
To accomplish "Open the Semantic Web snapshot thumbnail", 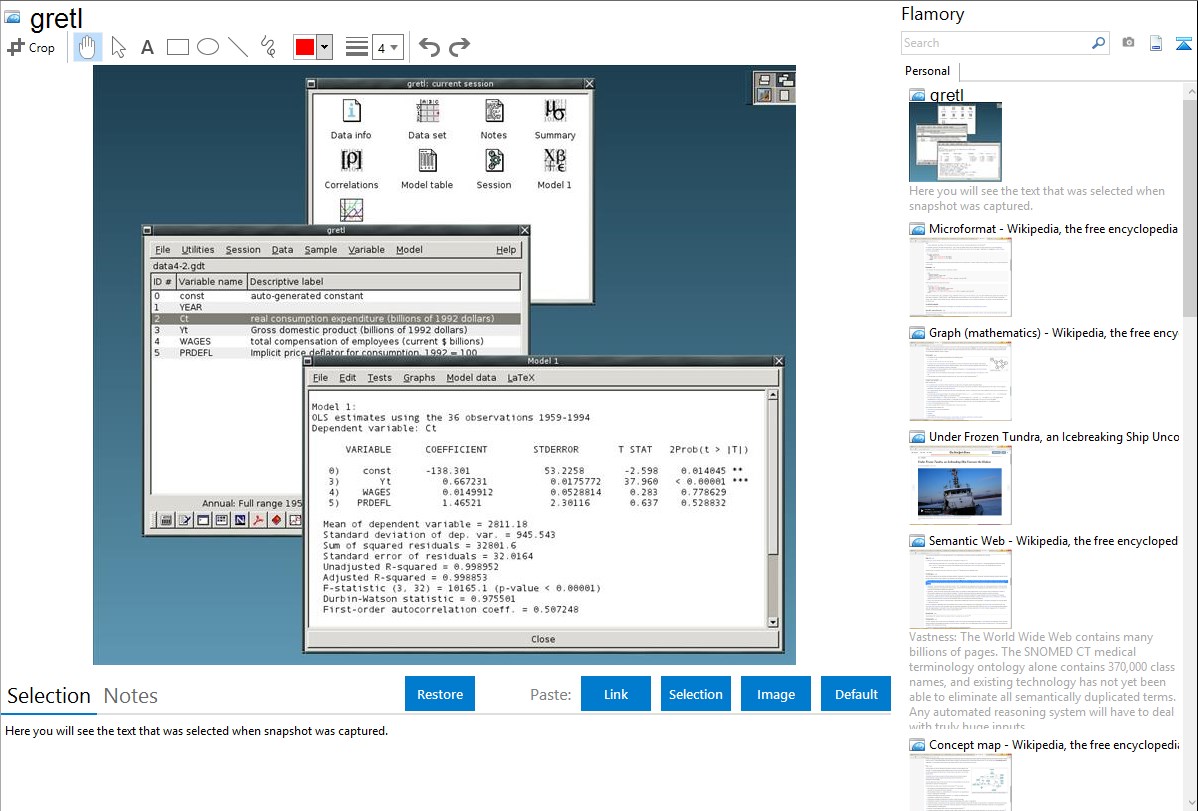I will click(x=960, y=589).
